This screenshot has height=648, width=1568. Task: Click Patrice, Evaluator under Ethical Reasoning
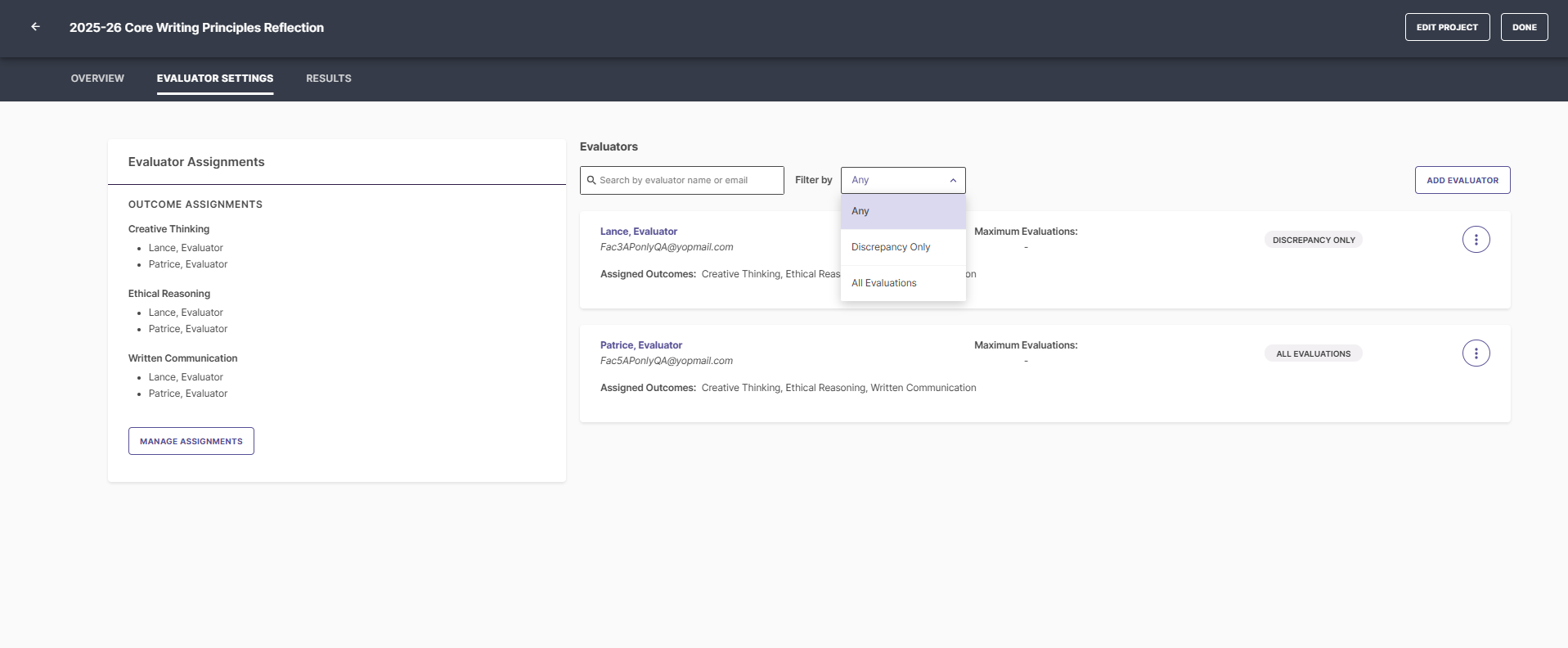pyautogui.click(x=188, y=329)
